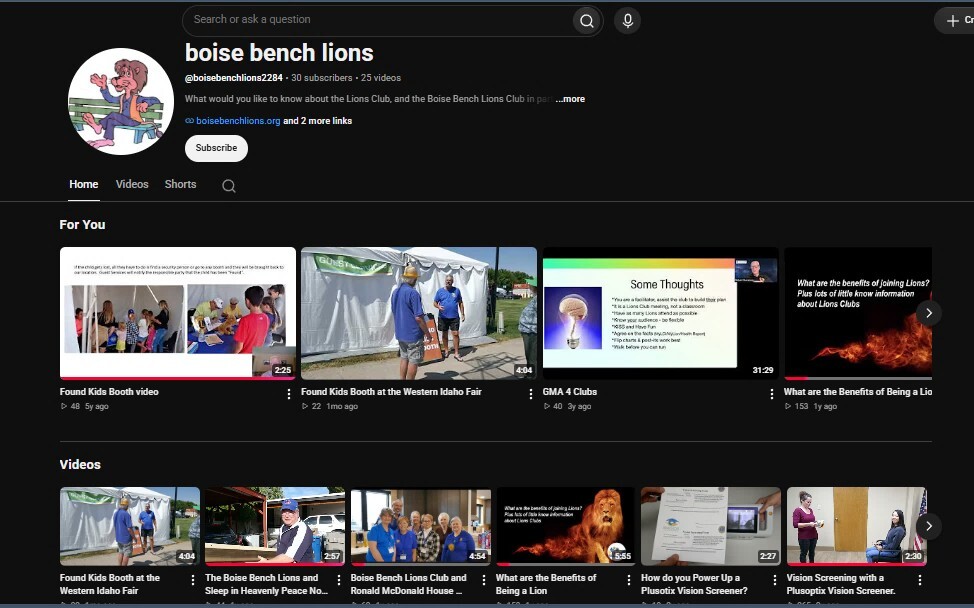974x608 pixels.
Task: Open options for Vision Screening video
Action: coord(920,580)
